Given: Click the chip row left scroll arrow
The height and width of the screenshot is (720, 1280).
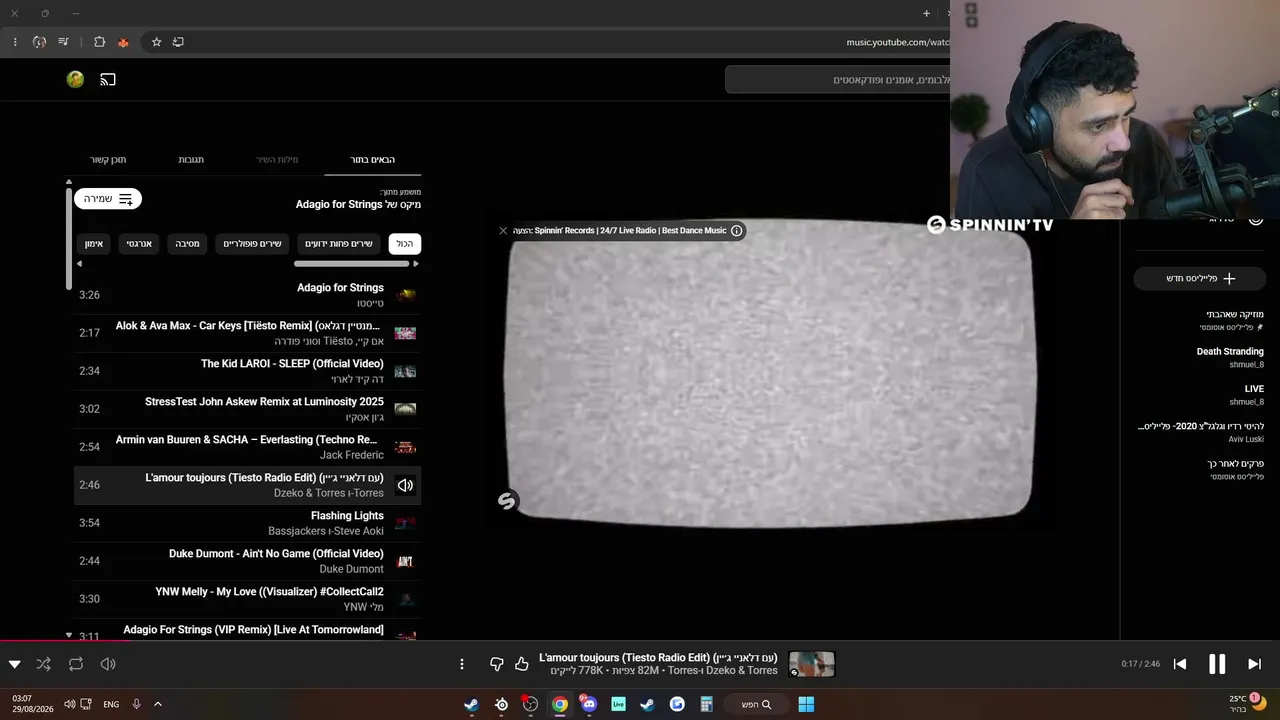Looking at the screenshot, I should pyautogui.click(x=79, y=264).
